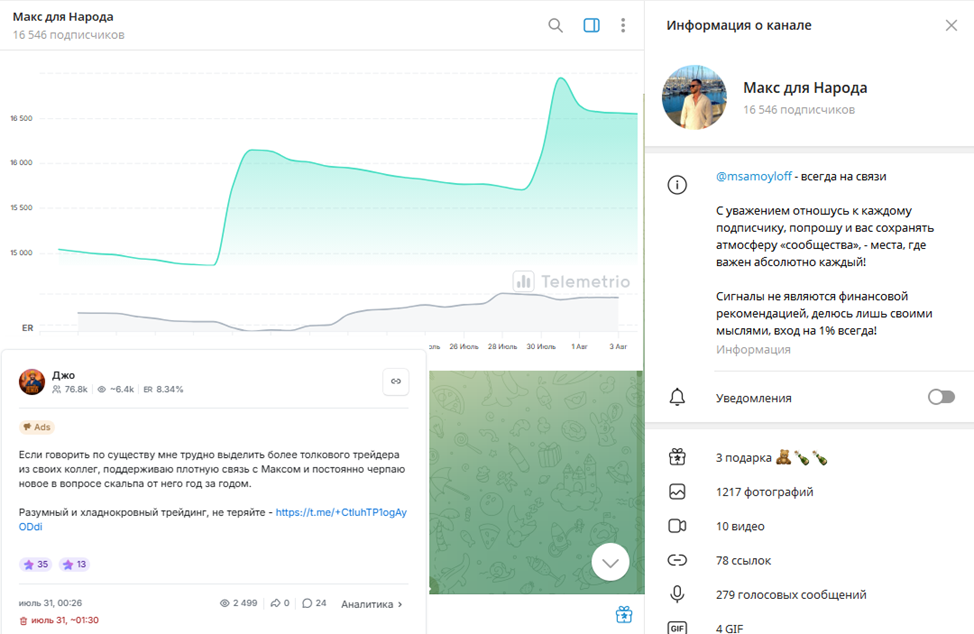Toggle the side panel layout icon
The width and height of the screenshot is (974, 634).
tap(591, 26)
